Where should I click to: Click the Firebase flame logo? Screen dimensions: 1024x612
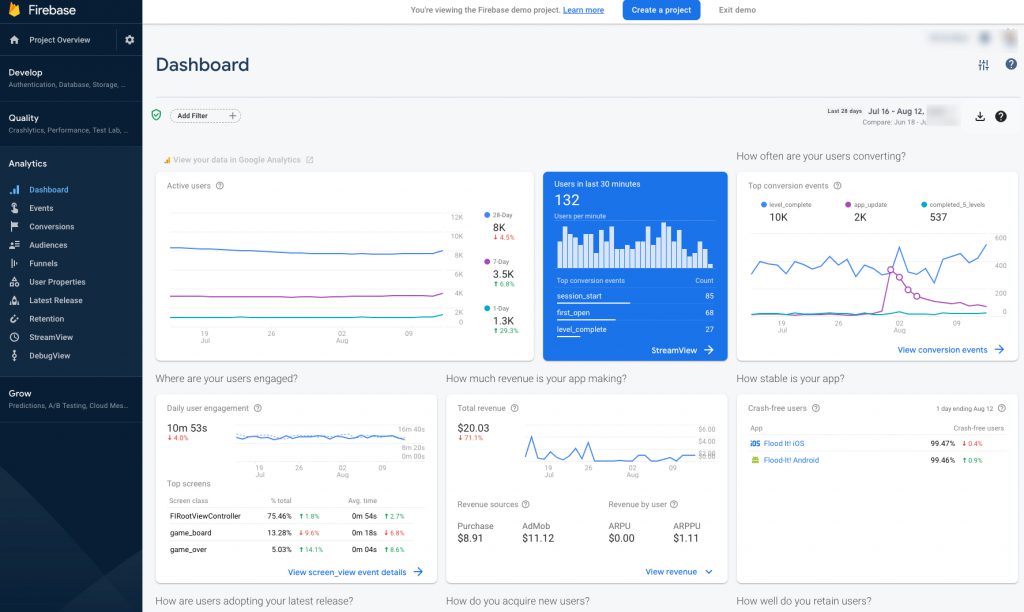tap(14, 10)
